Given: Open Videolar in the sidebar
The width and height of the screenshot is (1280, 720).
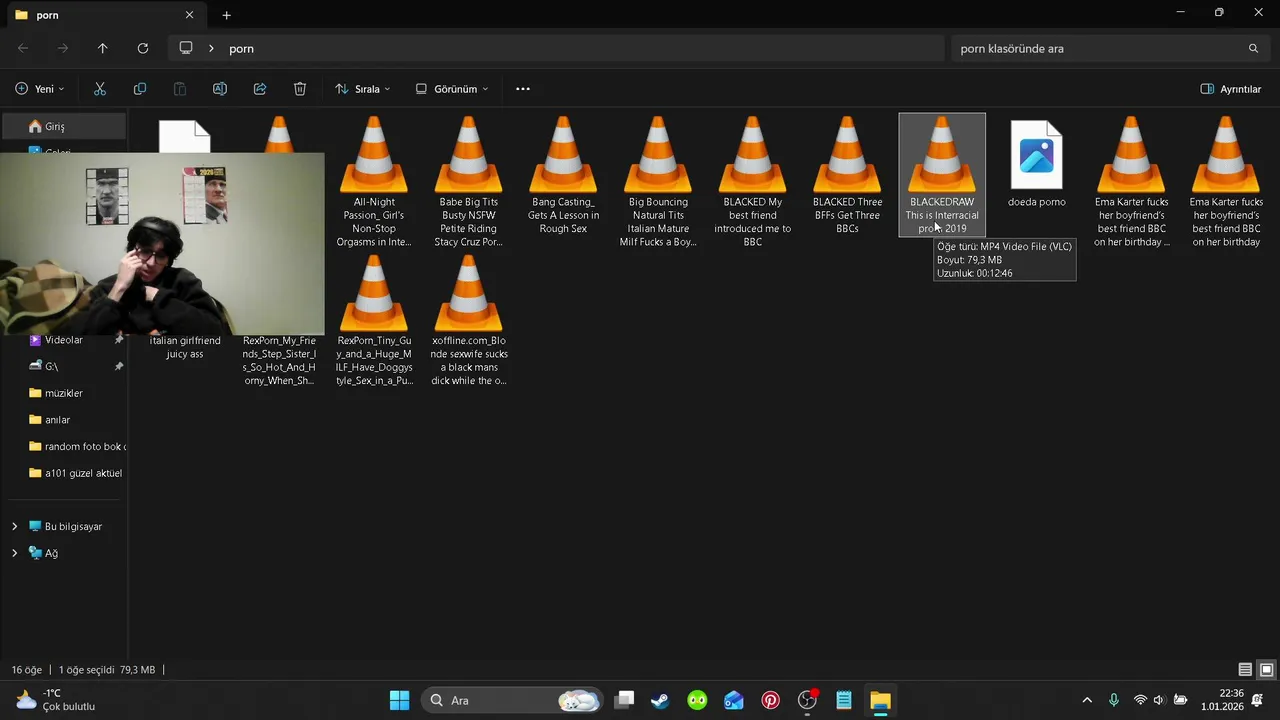Looking at the screenshot, I should [x=65, y=340].
